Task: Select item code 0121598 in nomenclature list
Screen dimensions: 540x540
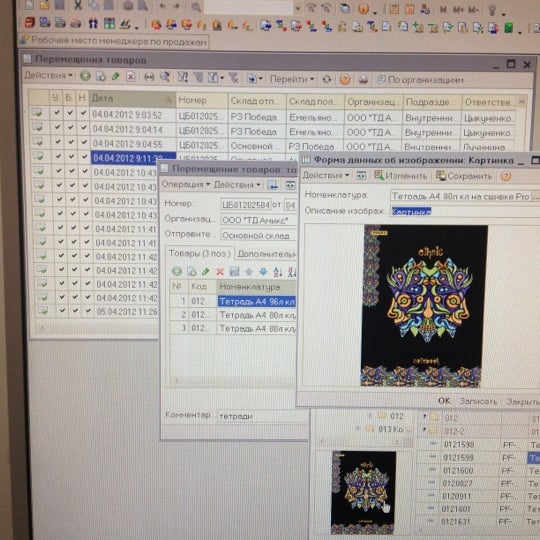Action: [x=458, y=445]
